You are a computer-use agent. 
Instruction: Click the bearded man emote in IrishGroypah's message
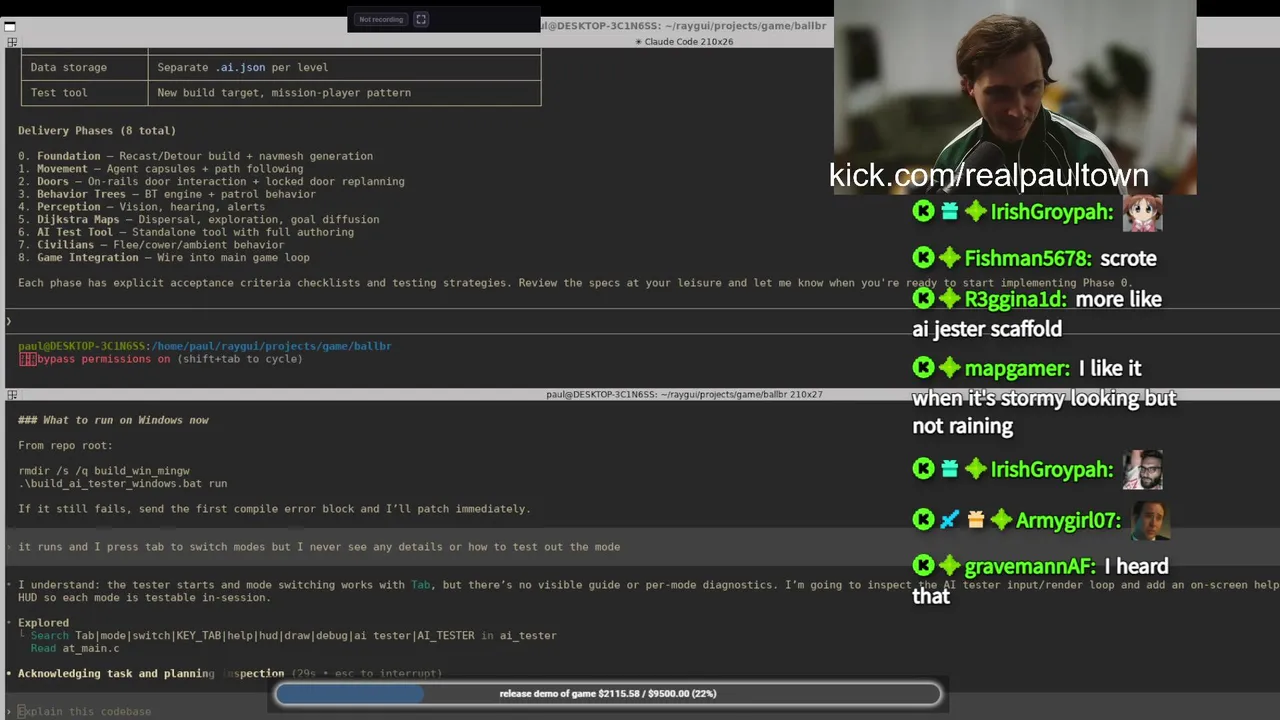(x=1142, y=470)
